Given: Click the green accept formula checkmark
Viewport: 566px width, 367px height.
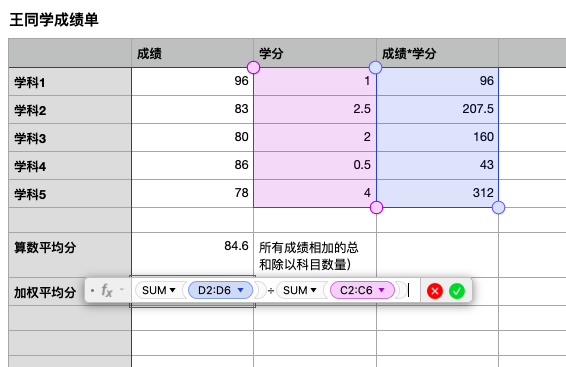Looking at the screenshot, I should pyautogui.click(x=457, y=290).
